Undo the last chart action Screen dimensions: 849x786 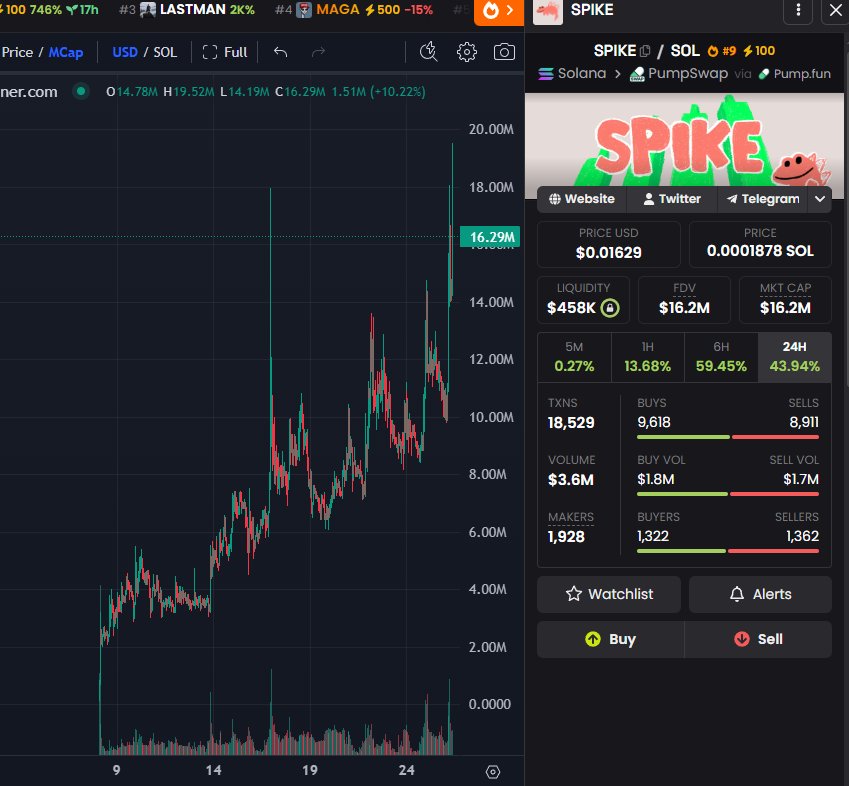point(280,52)
